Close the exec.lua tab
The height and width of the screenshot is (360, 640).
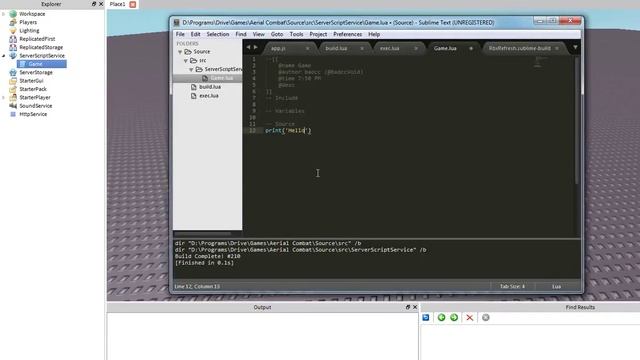[416, 49]
